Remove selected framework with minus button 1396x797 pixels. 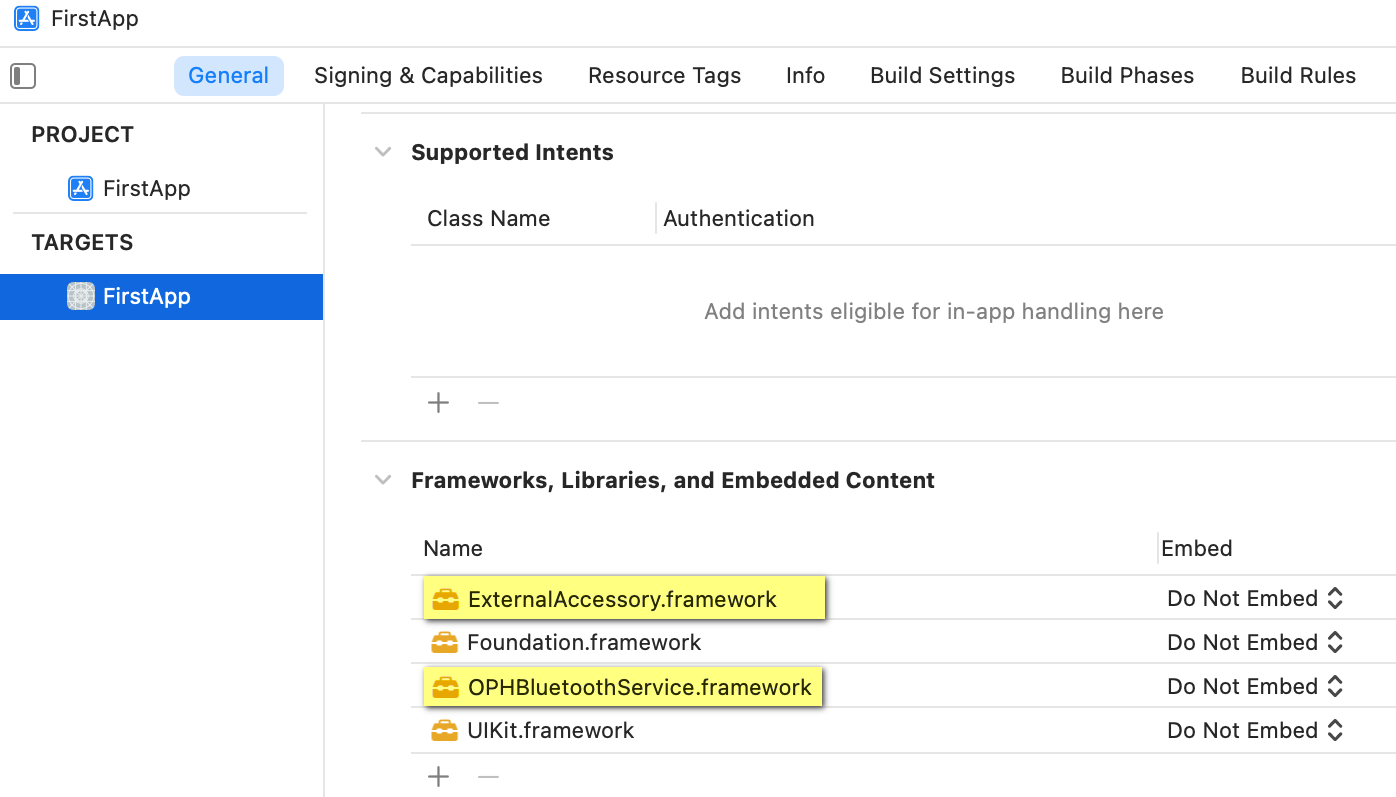(x=488, y=777)
